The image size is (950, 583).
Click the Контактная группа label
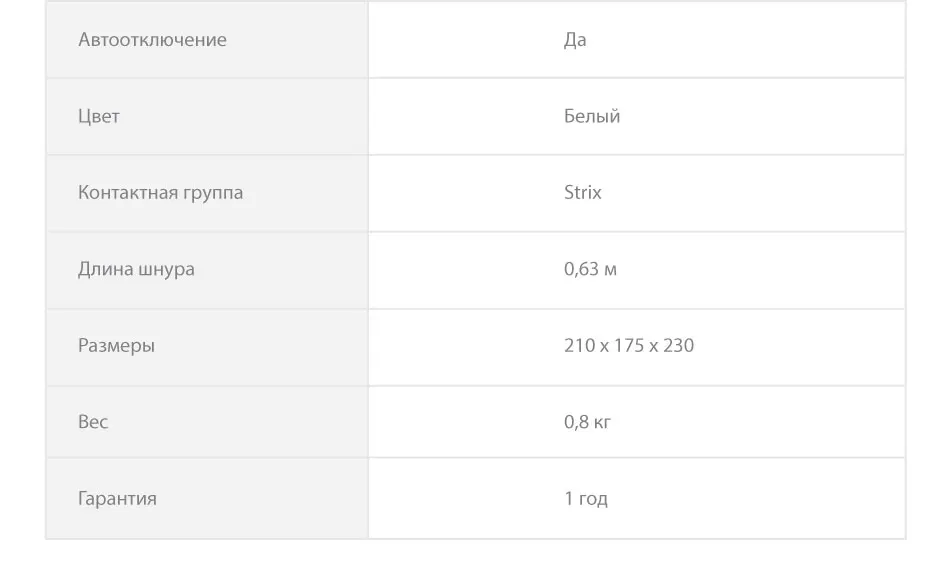click(x=161, y=193)
